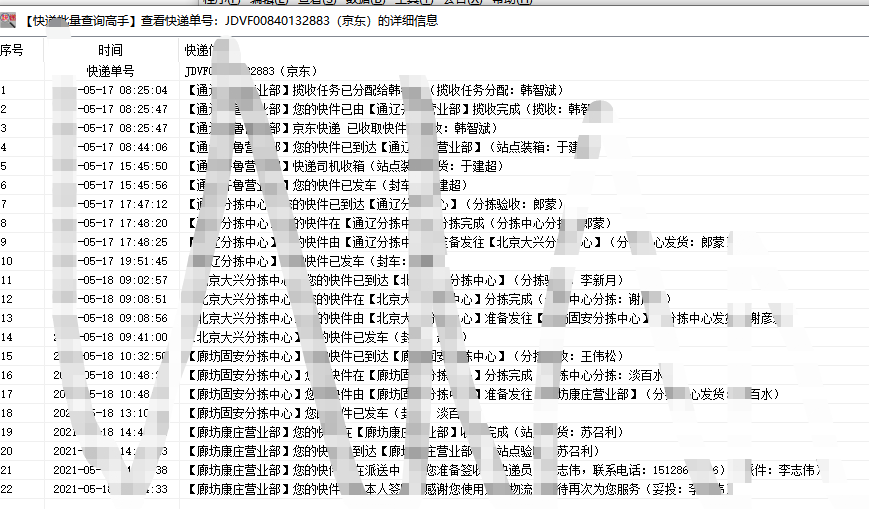869x509 pixels.
Task: Select the row 12 description with 分拣完成
Action: [x=433, y=299]
